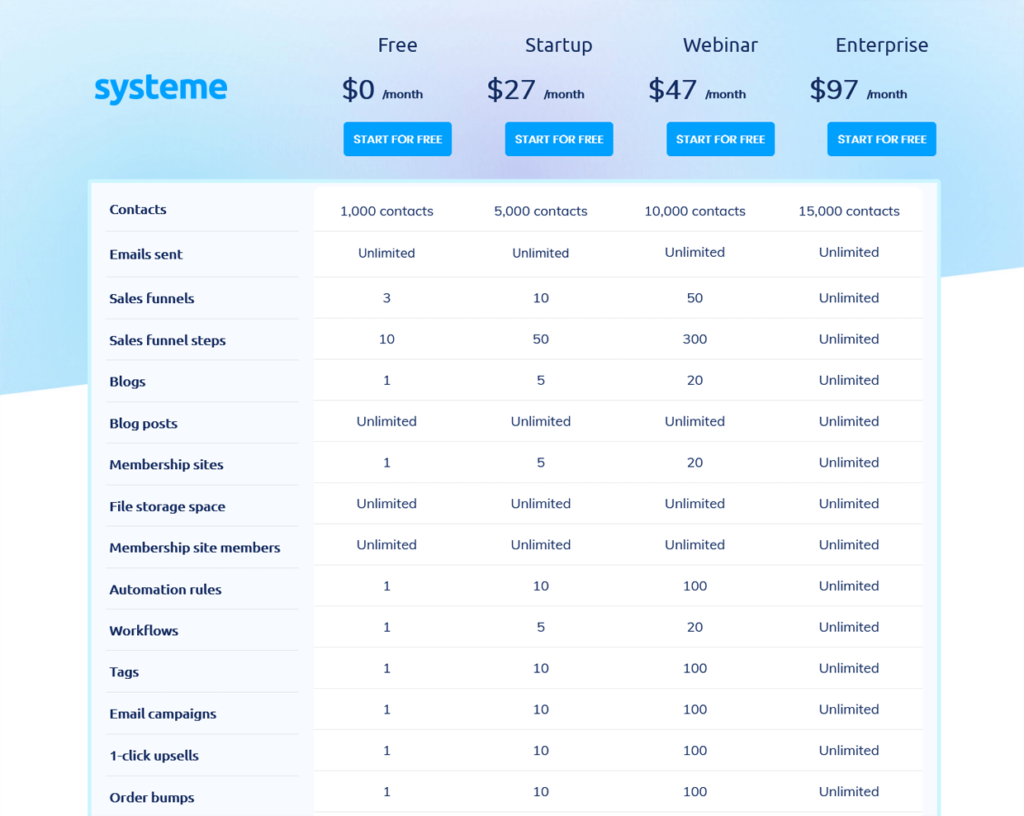This screenshot has height=816, width=1024.
Task: Click the Membership sites row label
Action: pyautogui.click(x=166, y=465)
